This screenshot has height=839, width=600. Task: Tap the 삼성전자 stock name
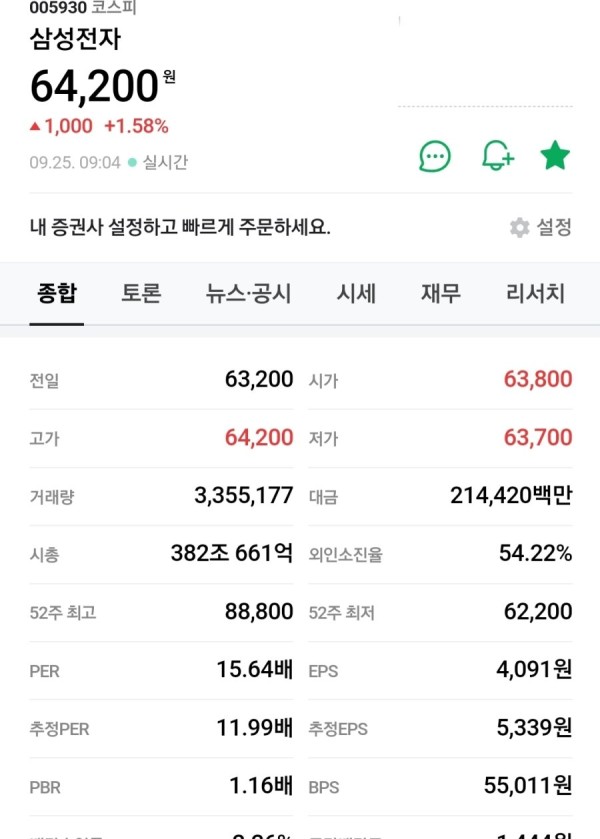75,39
